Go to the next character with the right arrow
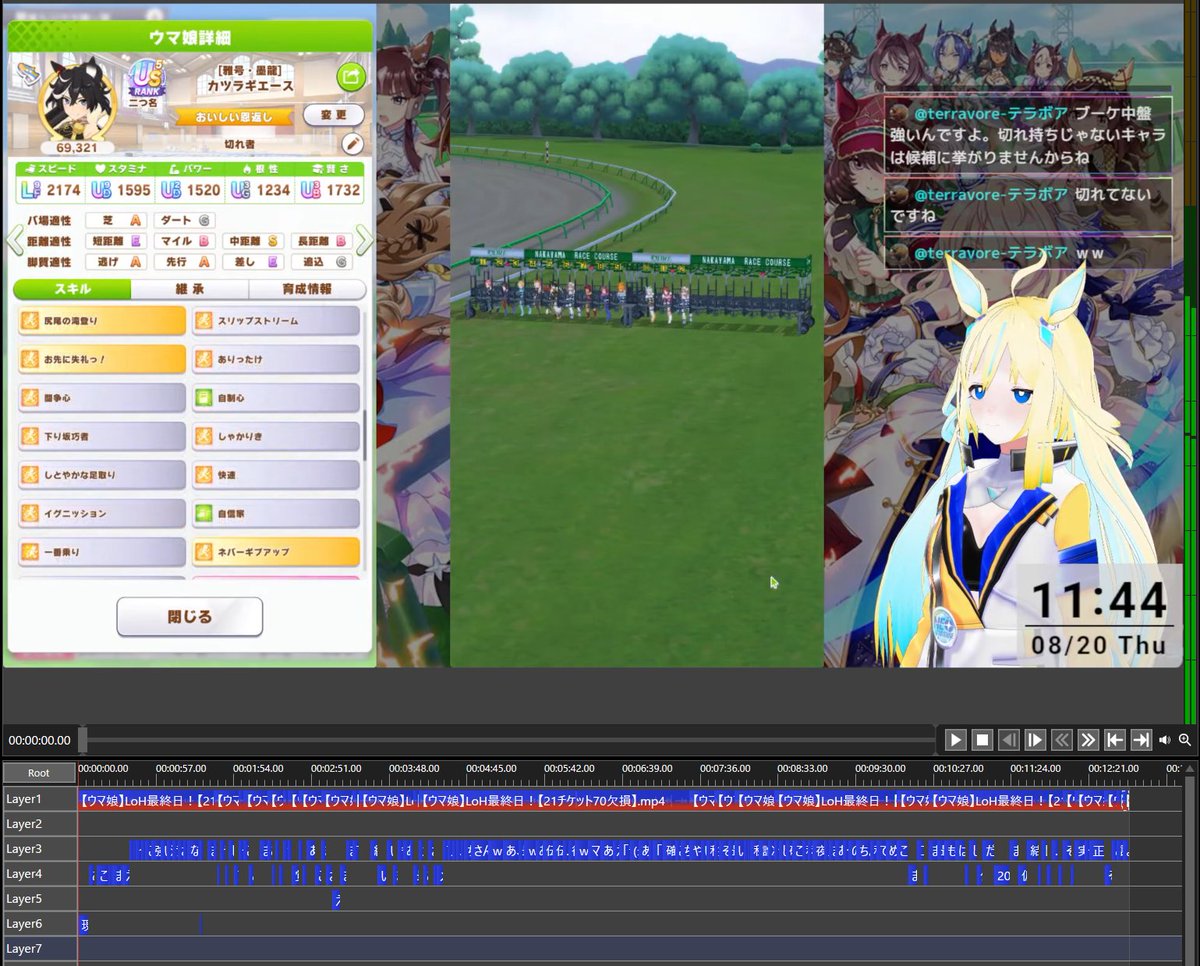This screenshot has width=1200, height=966. [x=365, y=240]
